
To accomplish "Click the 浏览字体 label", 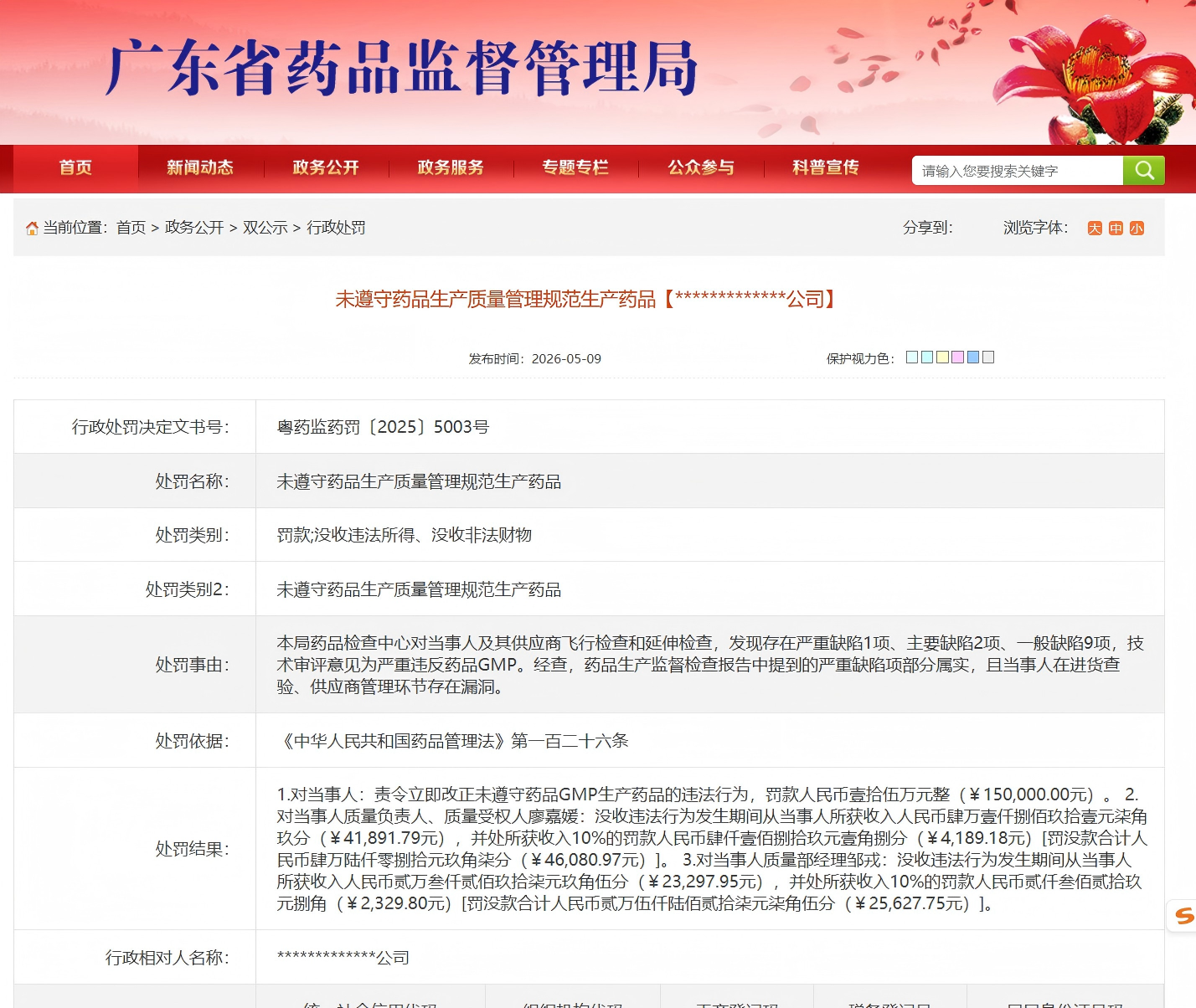I will click(x=1036, y=228).
